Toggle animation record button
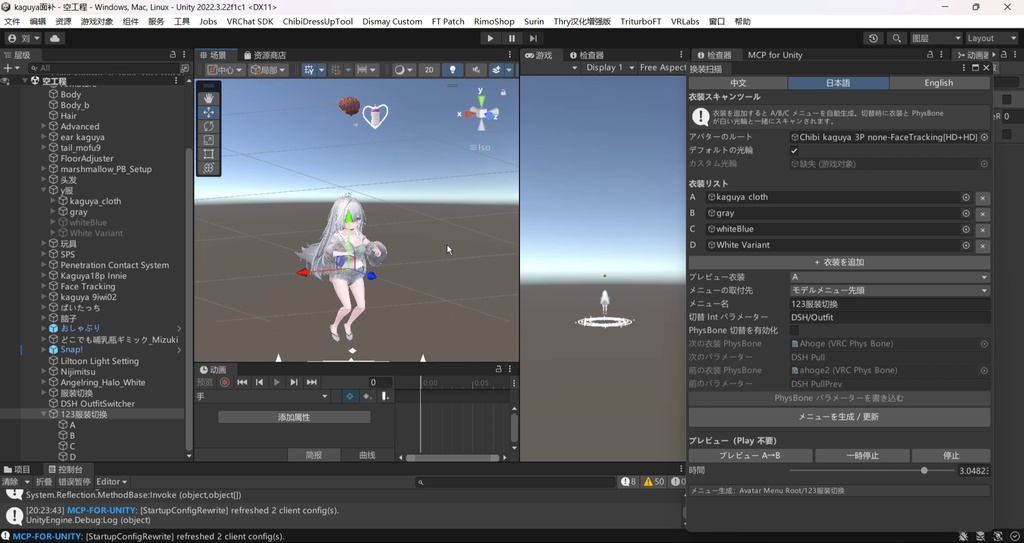The image size is (1024, 543). tap(225, 382)
